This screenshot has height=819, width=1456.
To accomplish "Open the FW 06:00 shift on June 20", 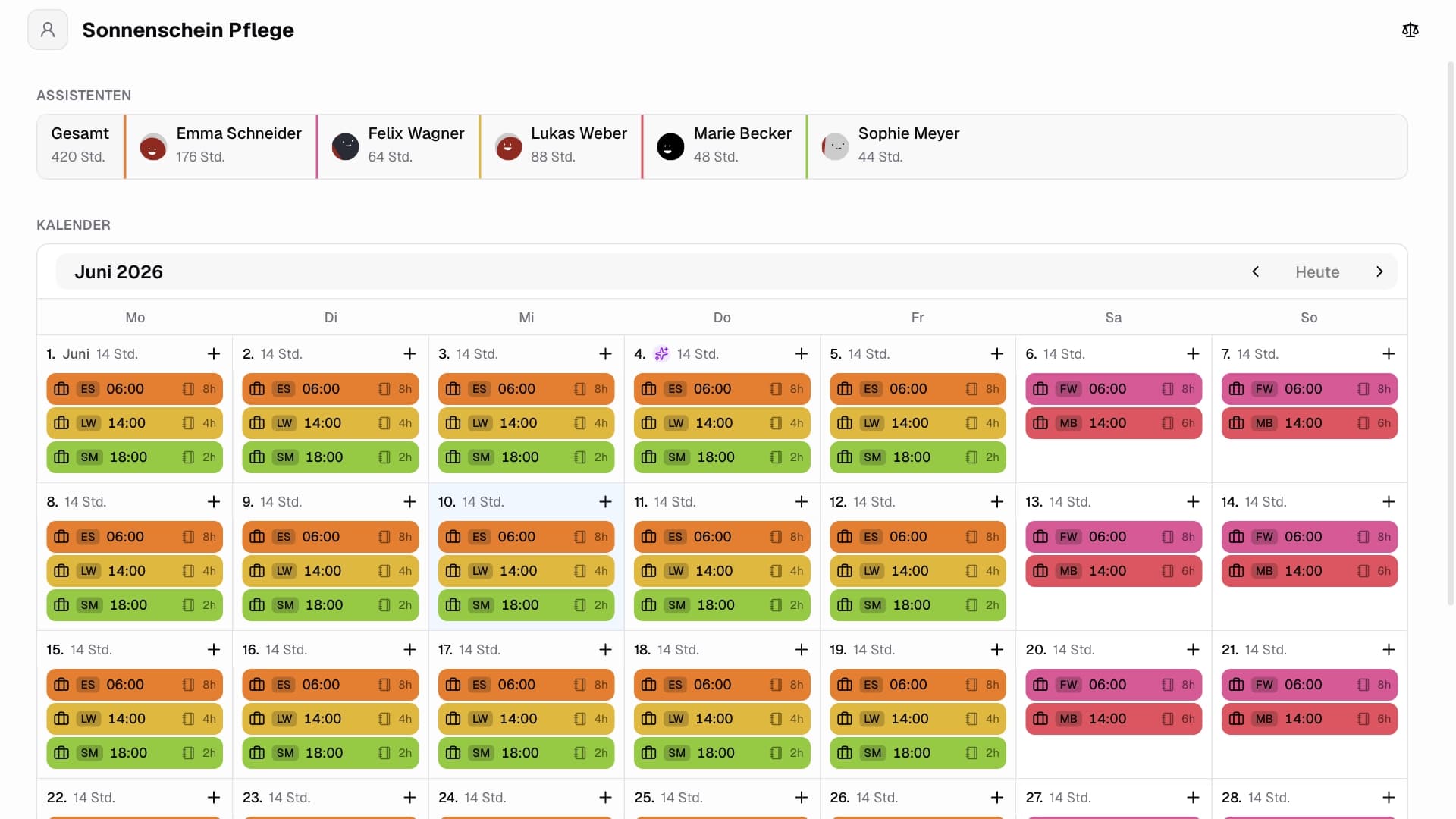I will [x=1113, y=685].
